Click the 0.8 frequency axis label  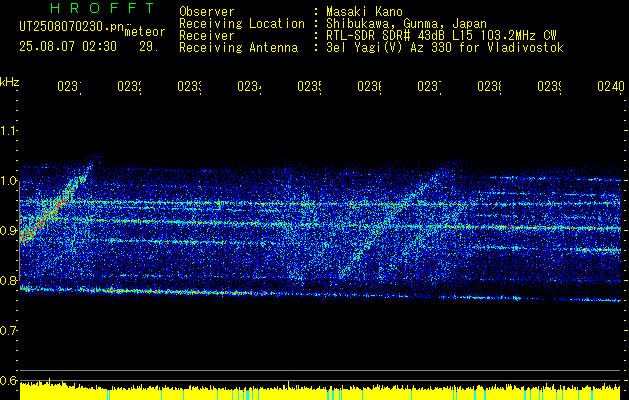tap(9, 280)
